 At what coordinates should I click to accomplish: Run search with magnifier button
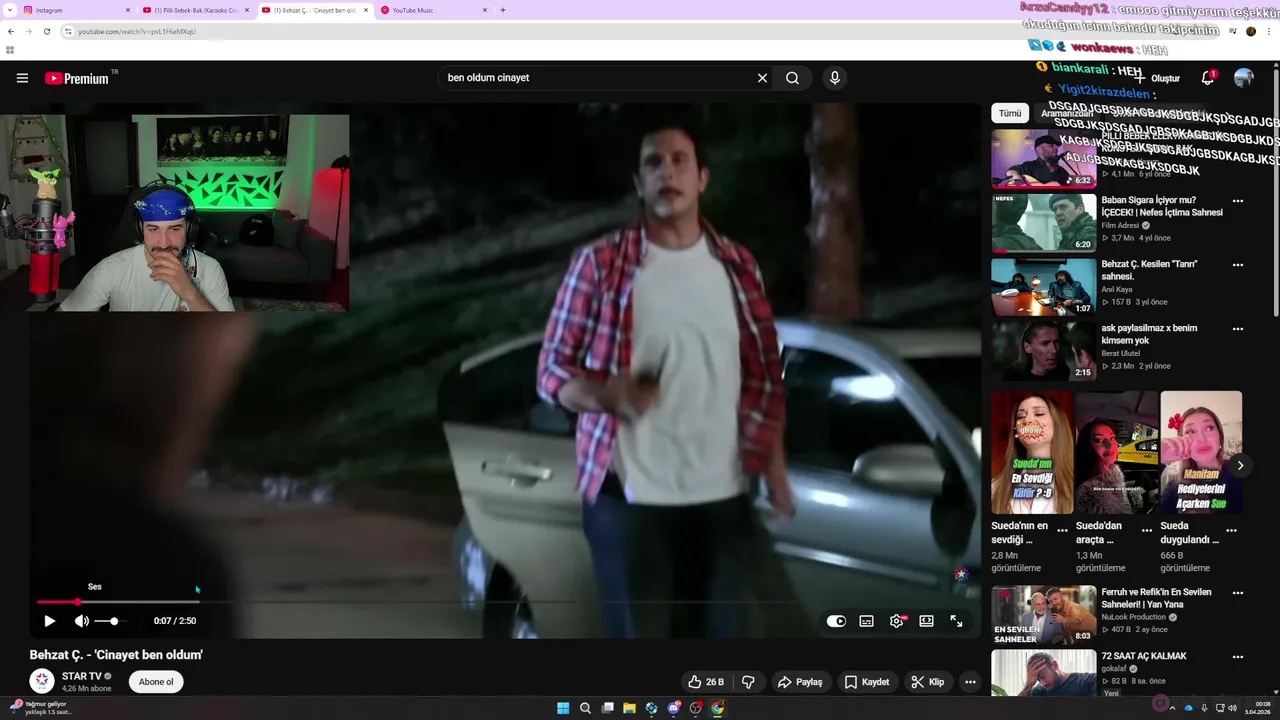pyautogui.click(x=792, y=78)
